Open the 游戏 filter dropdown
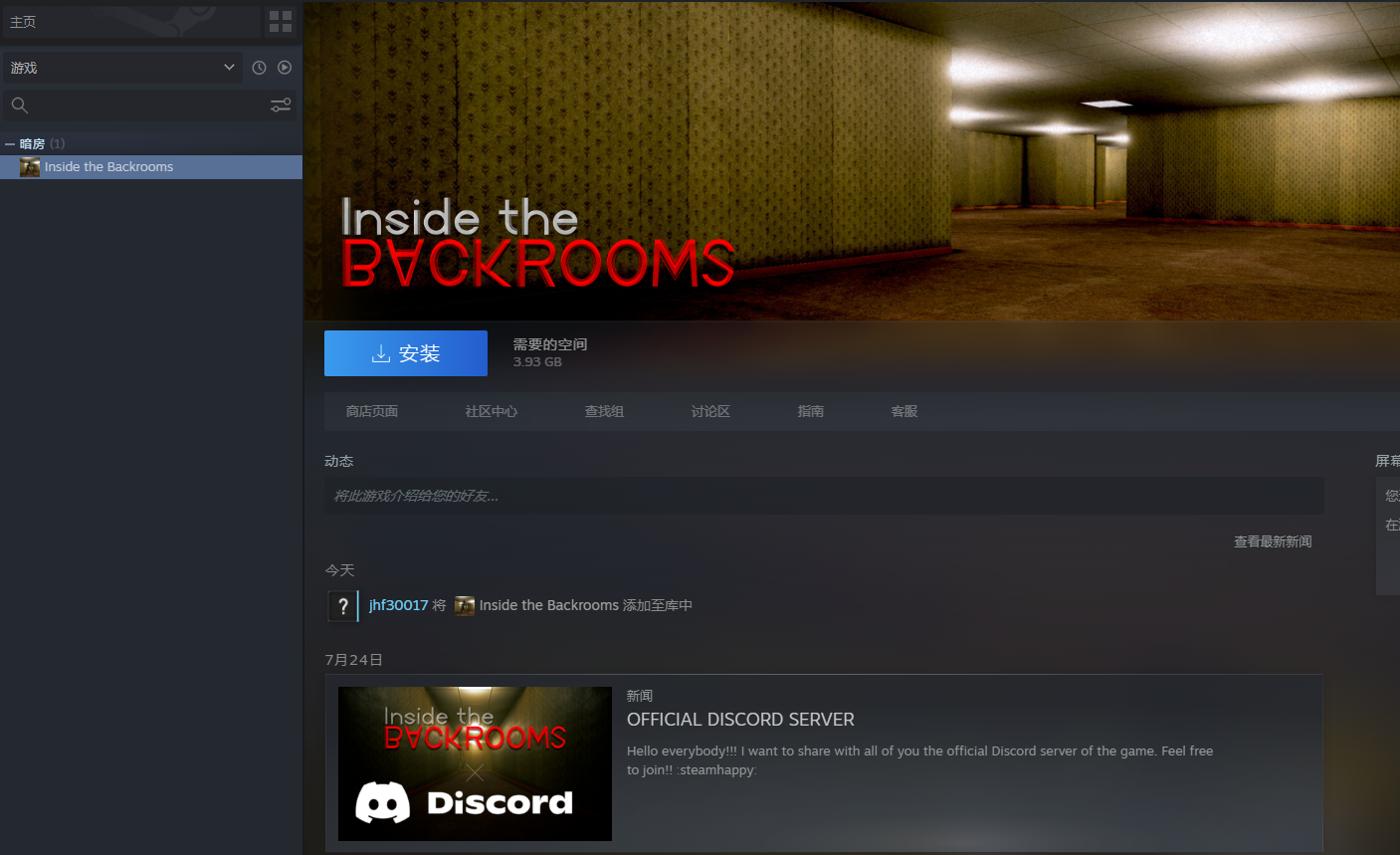Image resolution: width=1400 pixels, height=855 pixels. (121, 68)
